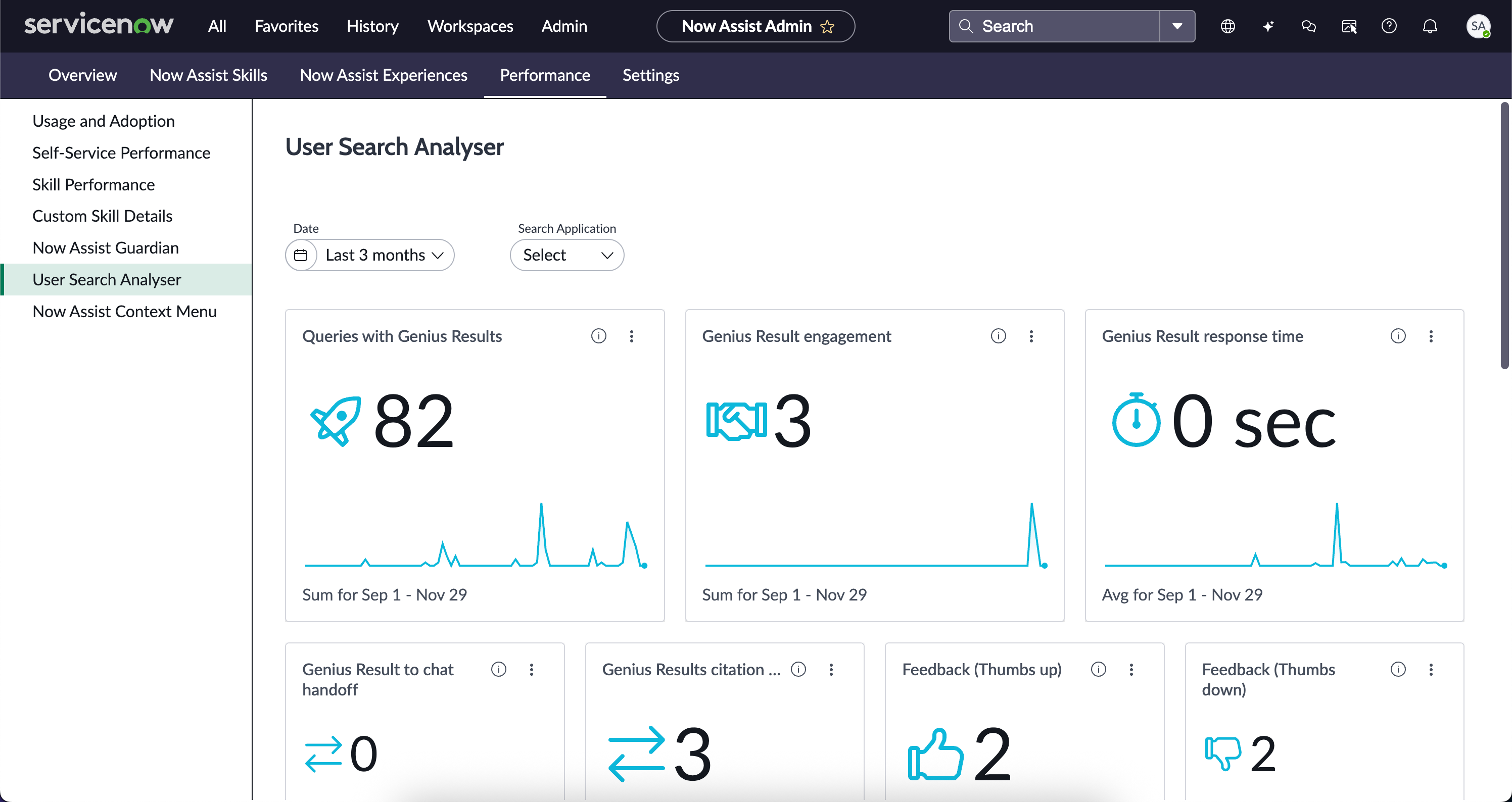This screenshot has width=1512, height=802.
Task: Click the image inspector icon in header
Action: point(1349,26)
